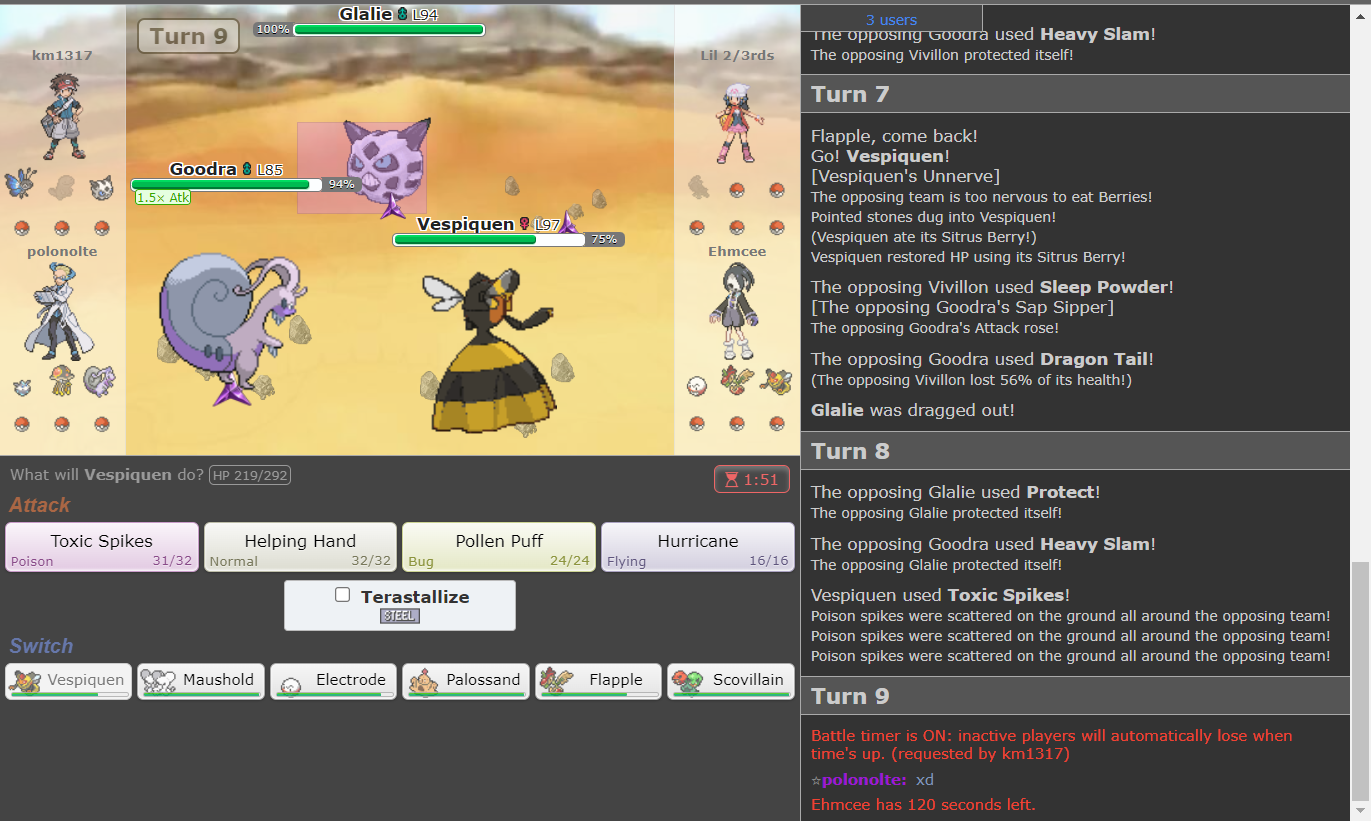Choose the Helping Hand move
Screen dimensions: 1371x821
click(300, 547)
